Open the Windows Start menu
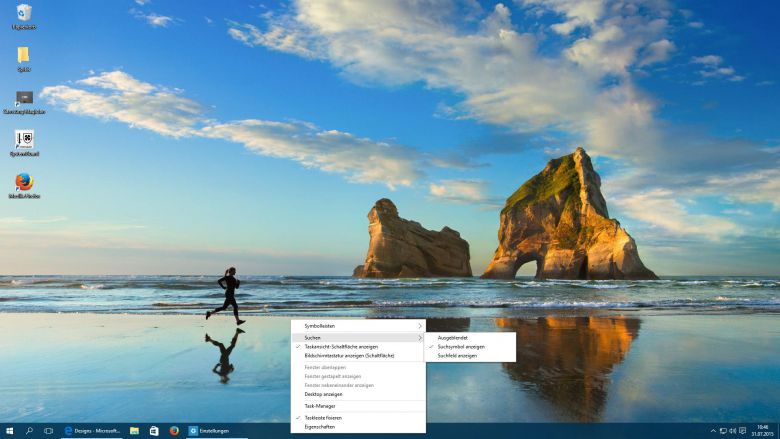 [x=9, y=431]
